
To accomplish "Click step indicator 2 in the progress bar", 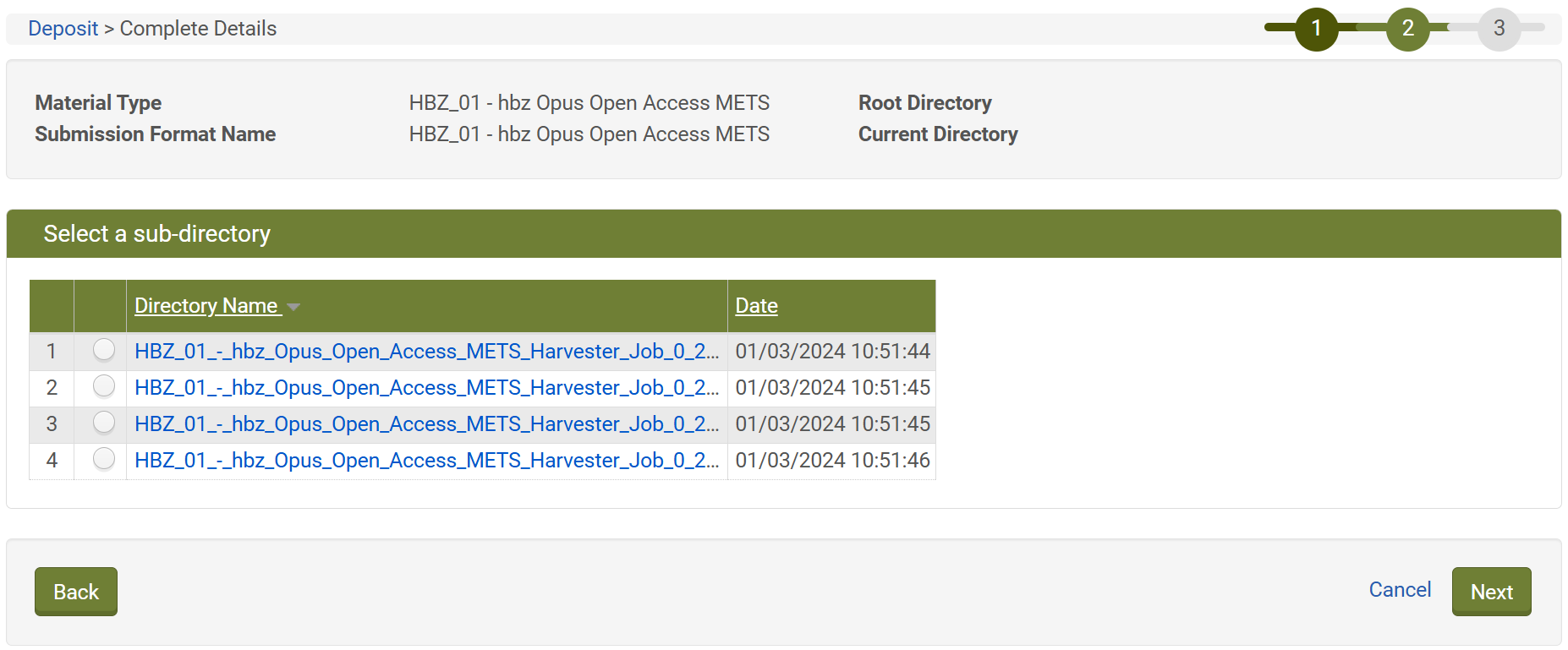I will [1408, 28].
